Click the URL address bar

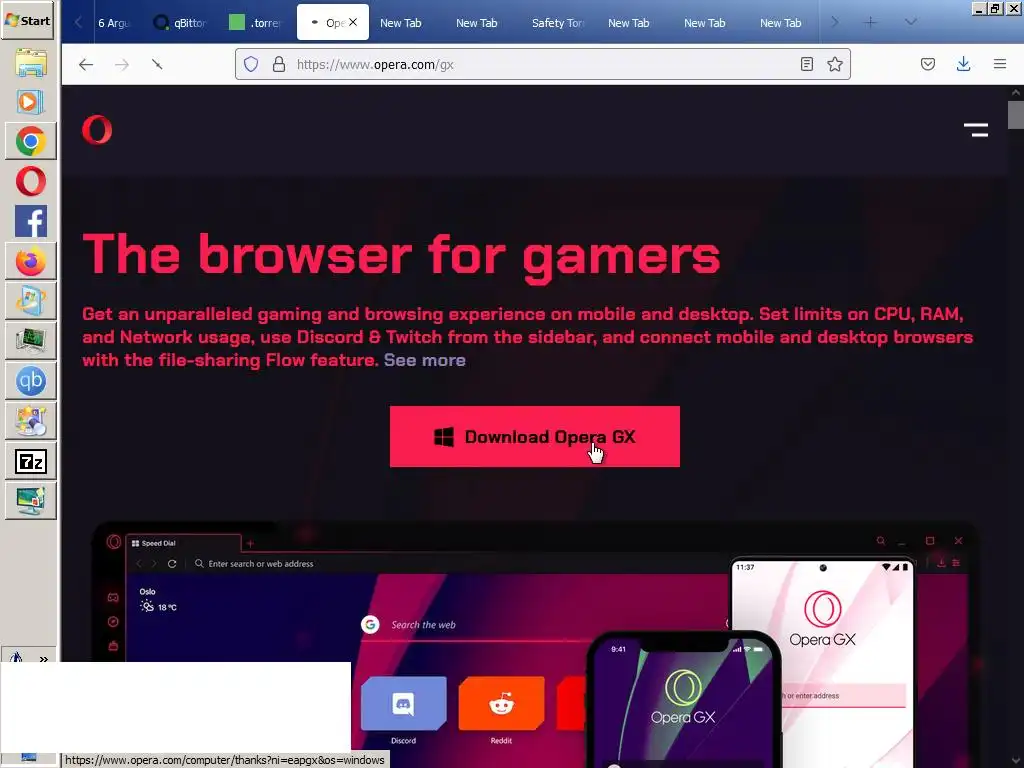[x=542, y=64]
